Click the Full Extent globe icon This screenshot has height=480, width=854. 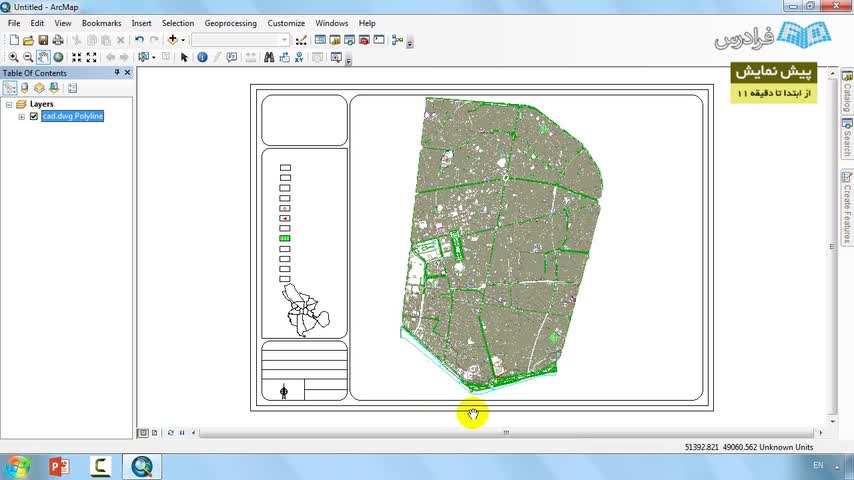(58, 58)
